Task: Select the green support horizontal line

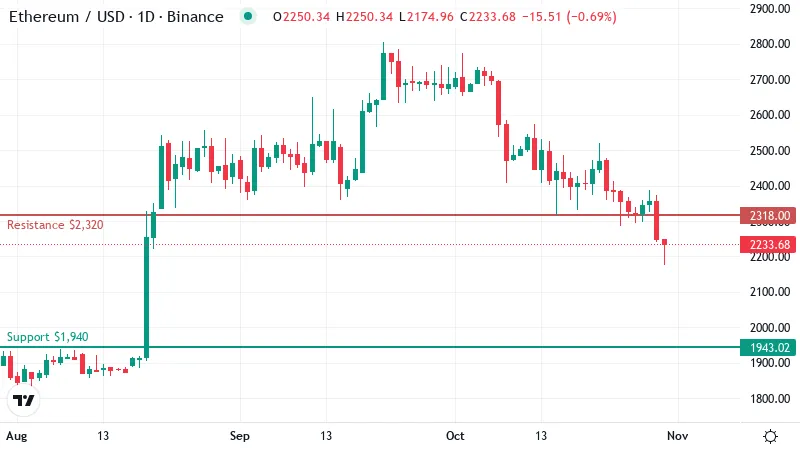Action: click(x=370, y=347)
